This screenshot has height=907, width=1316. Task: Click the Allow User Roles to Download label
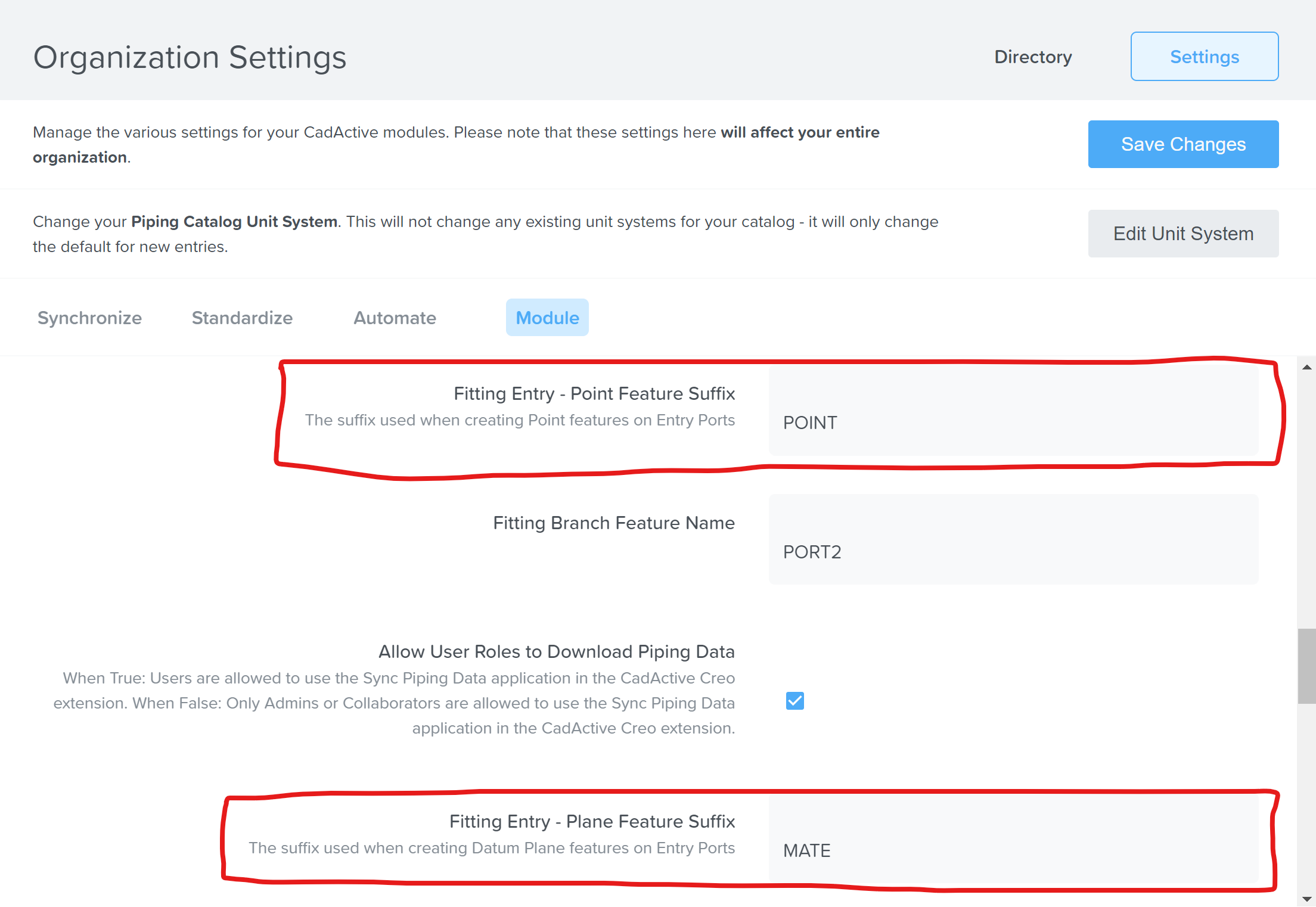coord(556,651)
